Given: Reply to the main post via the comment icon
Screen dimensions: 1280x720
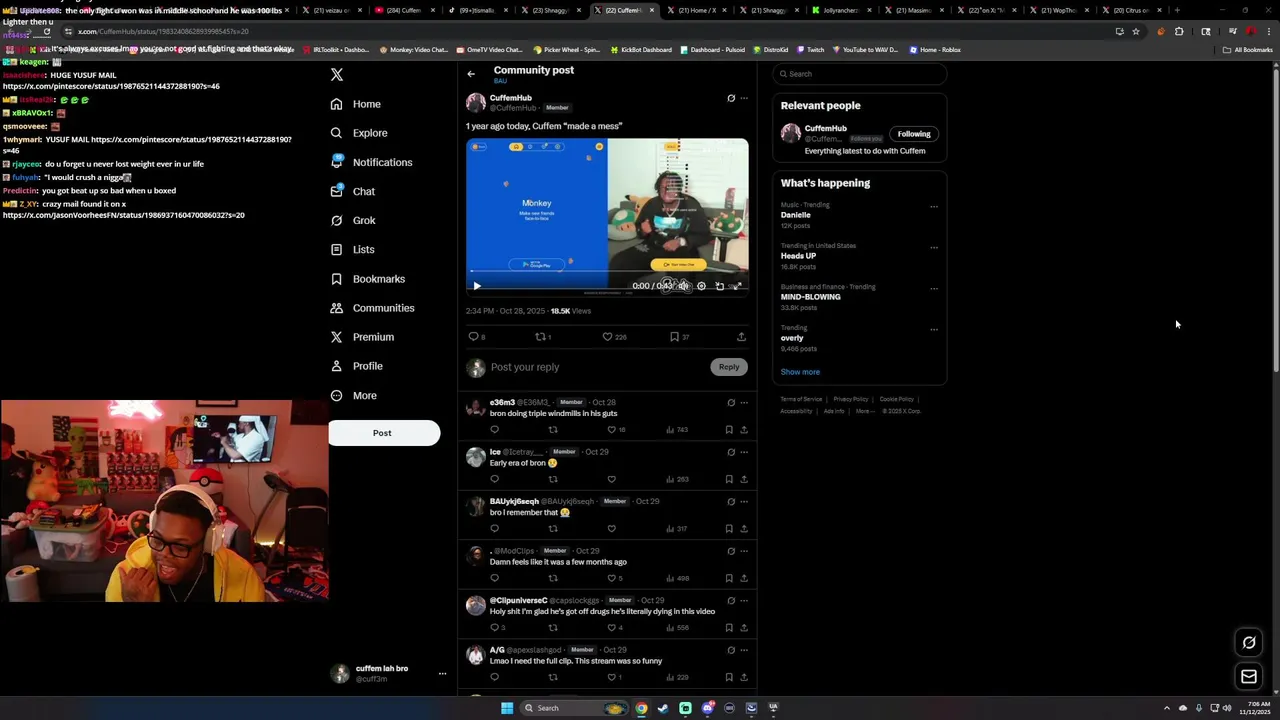Looking at the screenshot, I should coord(474,337).
